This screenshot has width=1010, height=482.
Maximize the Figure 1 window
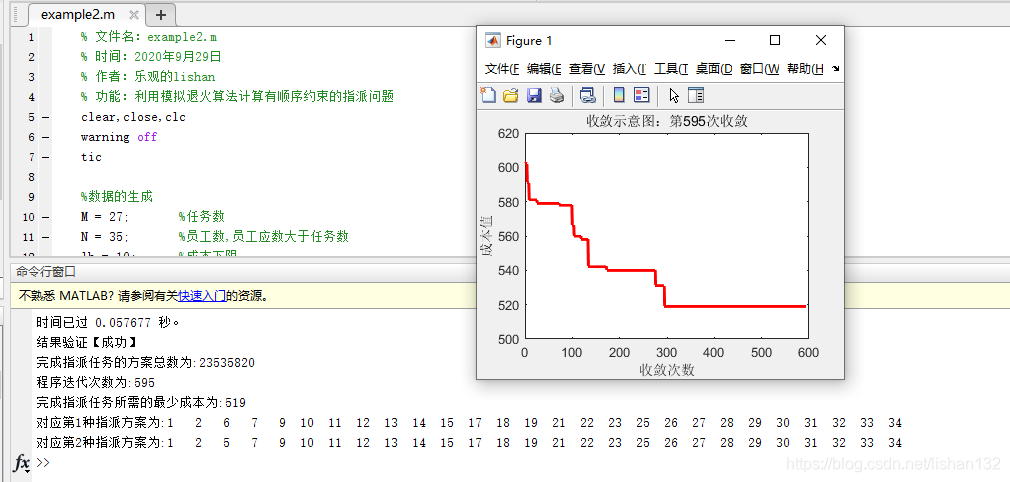tap(775, 41)
